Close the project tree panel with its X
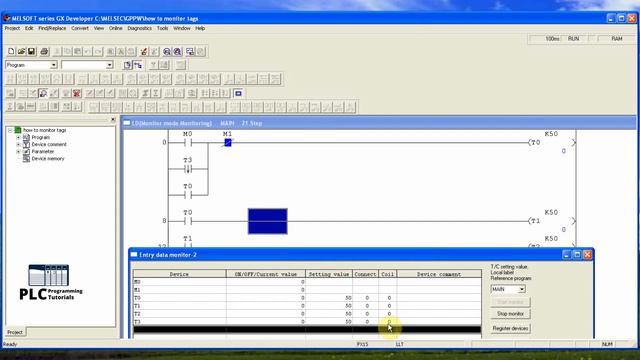 [x=113, y=120]
